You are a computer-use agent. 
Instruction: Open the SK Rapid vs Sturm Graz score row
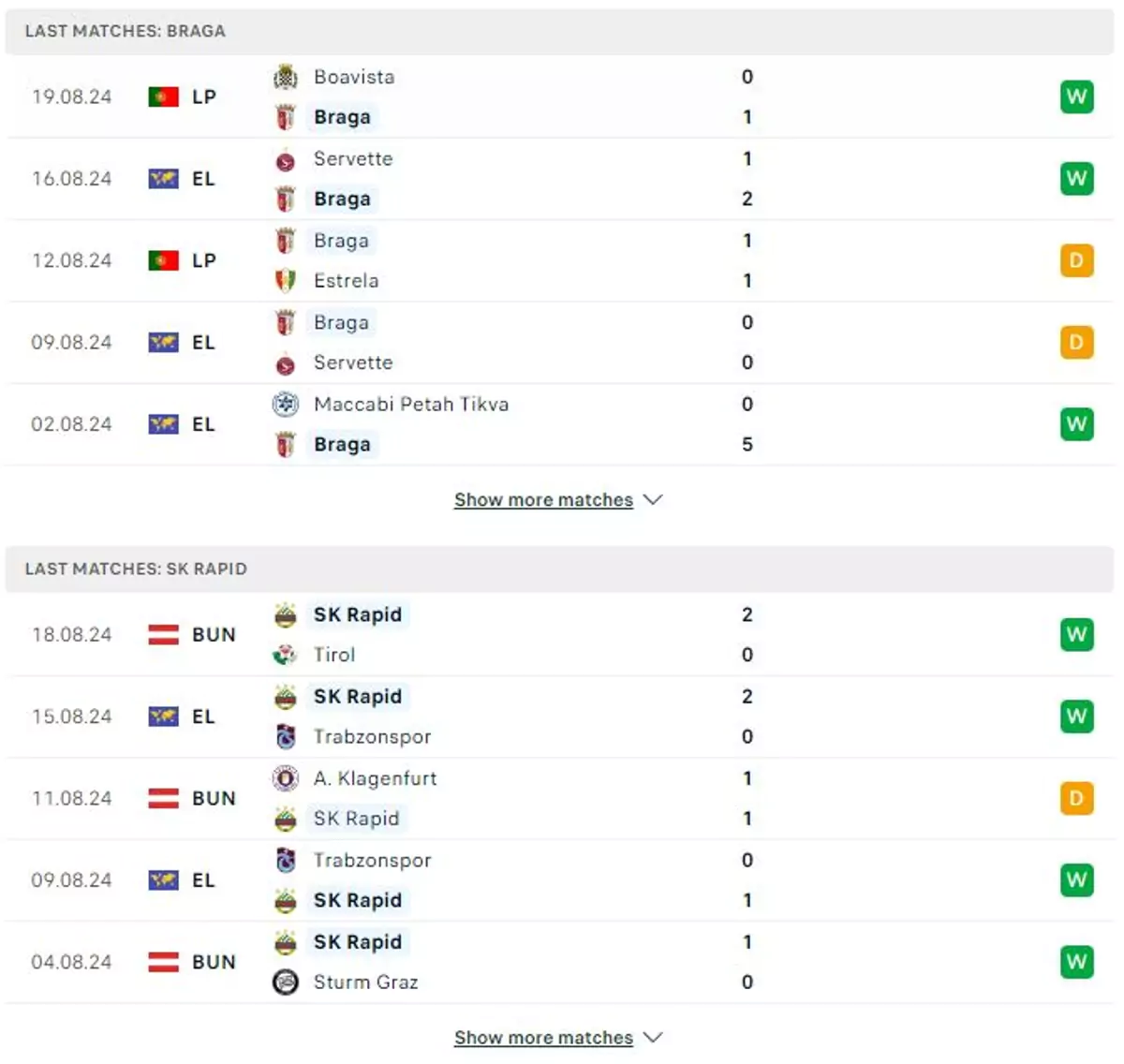click(x=559, y=963)
